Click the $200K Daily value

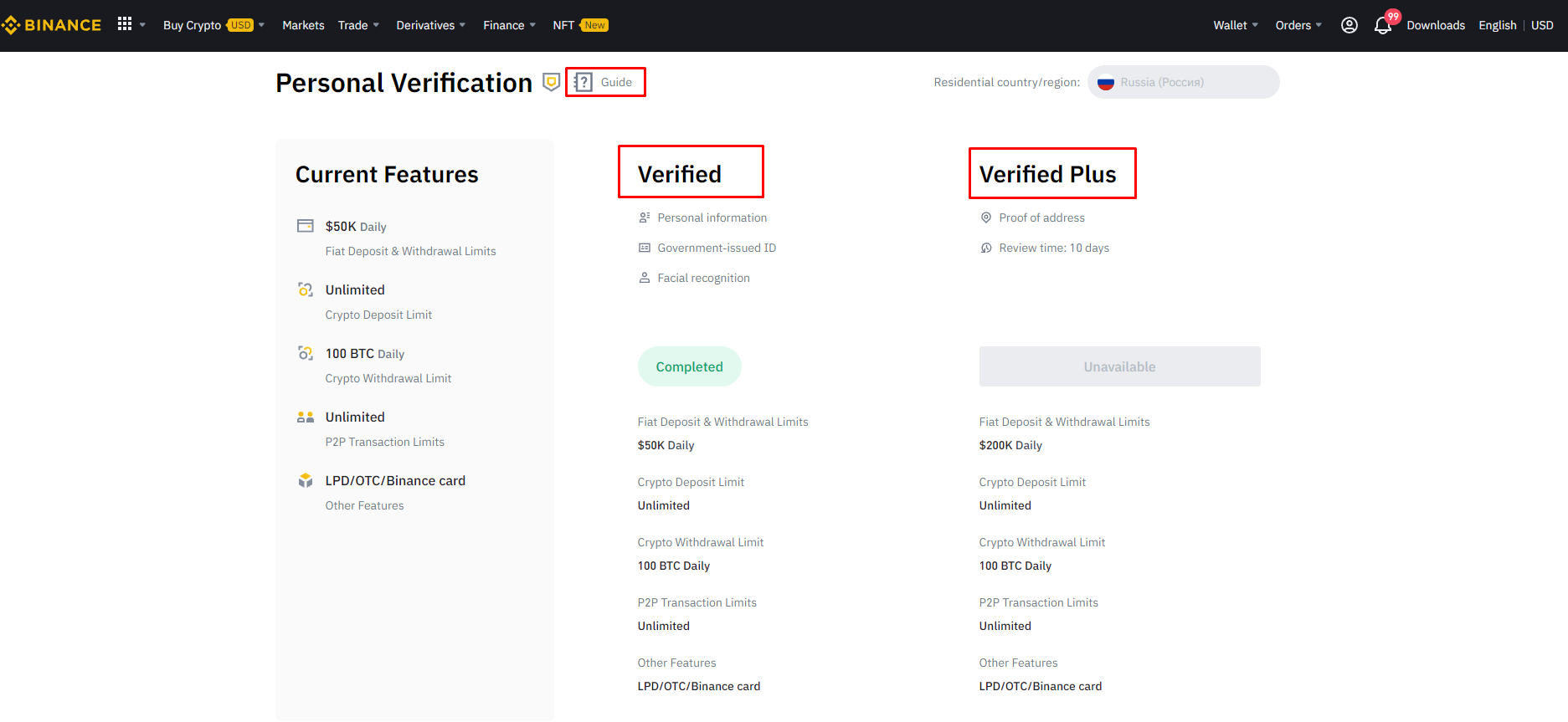coord(1010,445)
